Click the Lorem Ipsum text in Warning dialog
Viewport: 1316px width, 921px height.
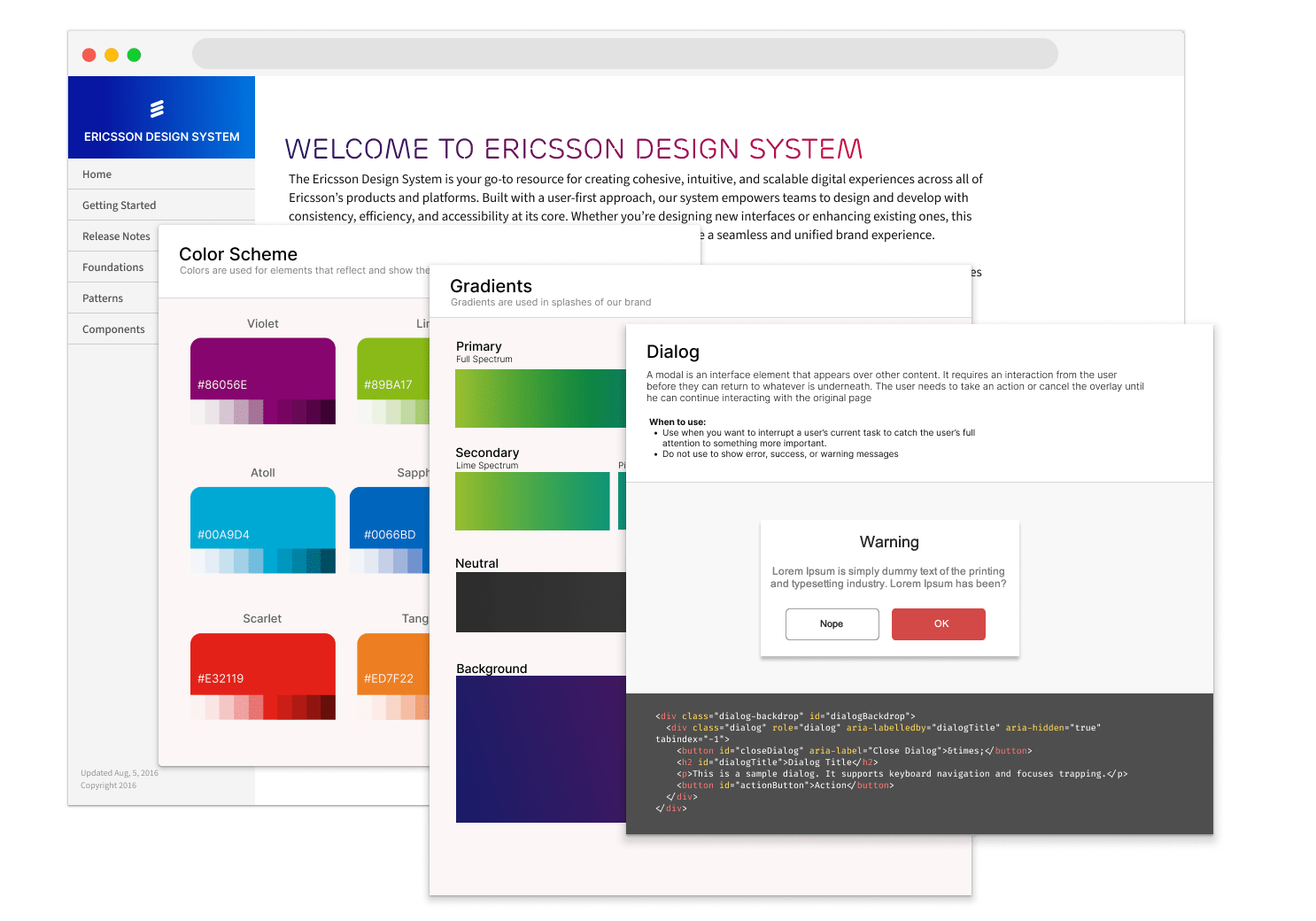coord(888,577)
